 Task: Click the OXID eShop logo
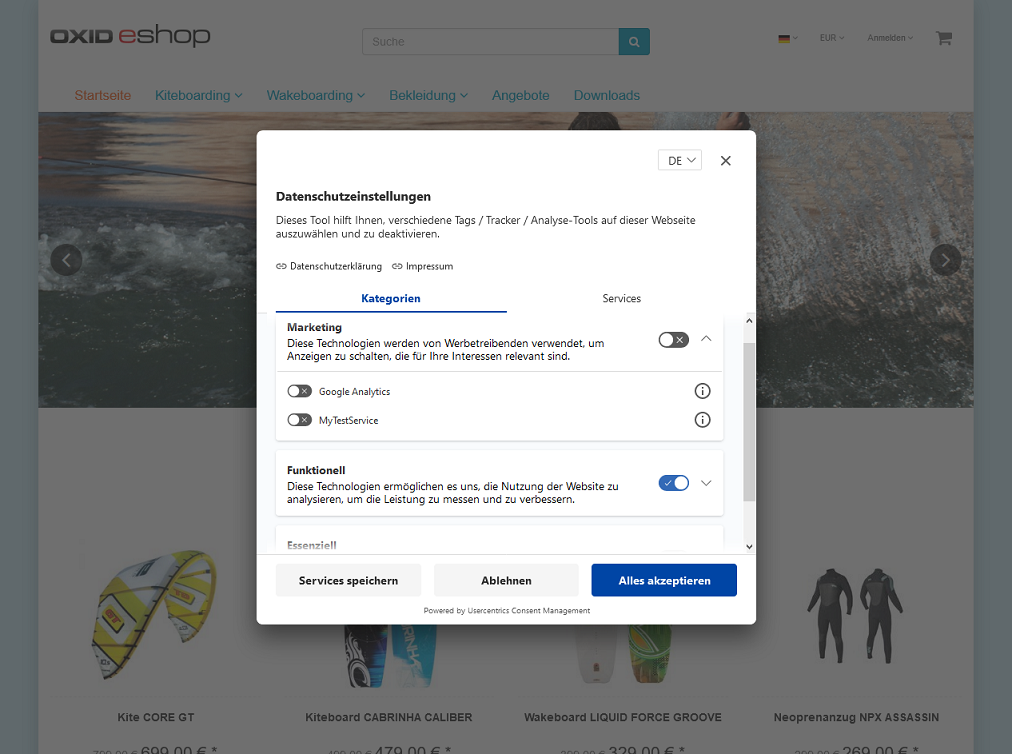tap(130, 37)
